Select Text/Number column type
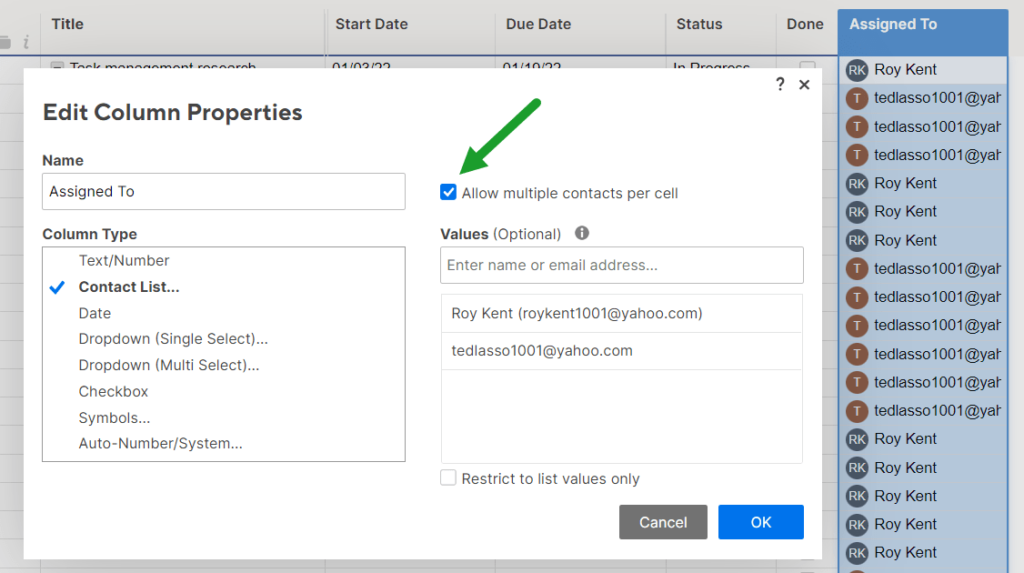This screenshot has width=1024, height=573. (124, 260)
